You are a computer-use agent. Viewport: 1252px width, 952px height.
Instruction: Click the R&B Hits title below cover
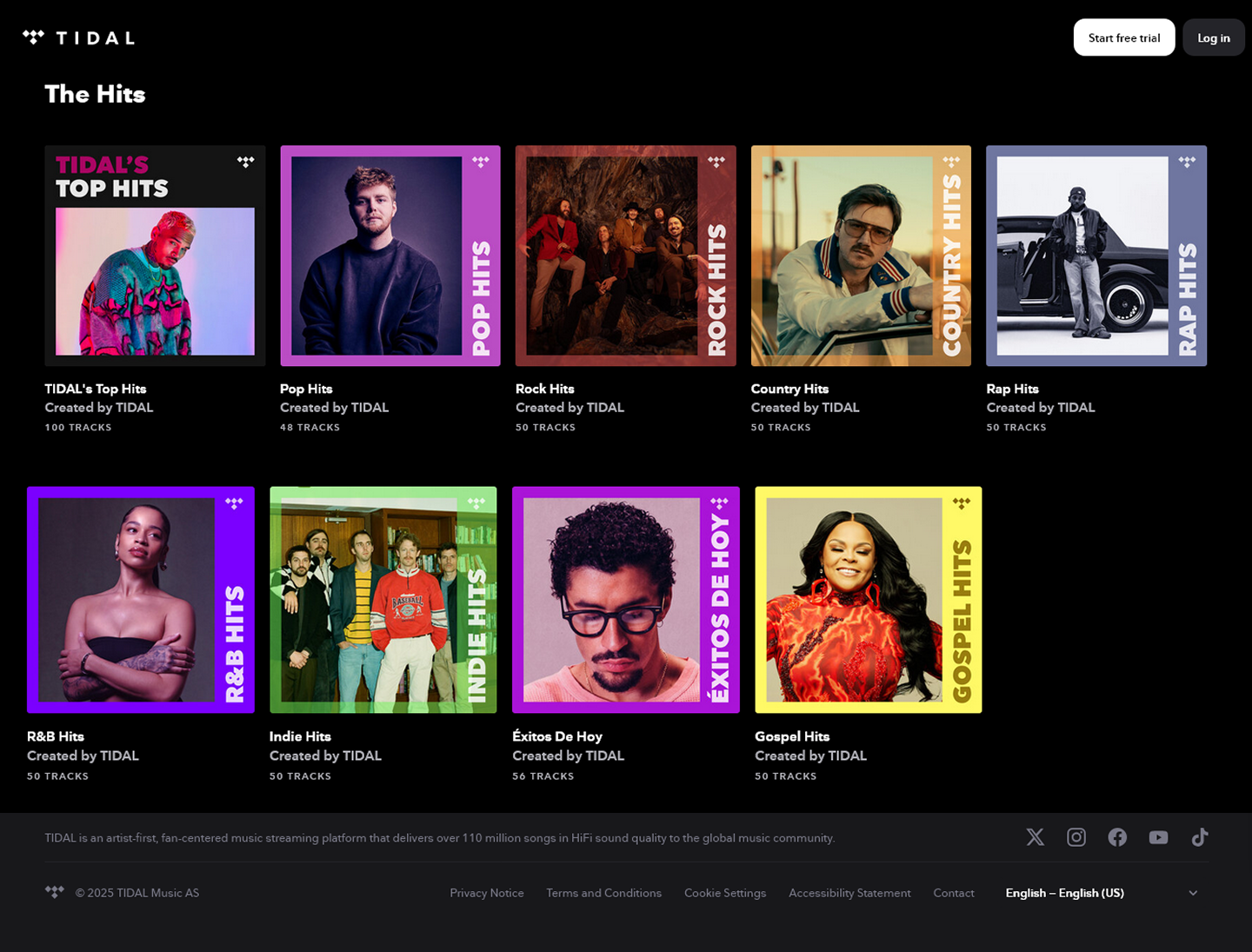pos(56,736)
